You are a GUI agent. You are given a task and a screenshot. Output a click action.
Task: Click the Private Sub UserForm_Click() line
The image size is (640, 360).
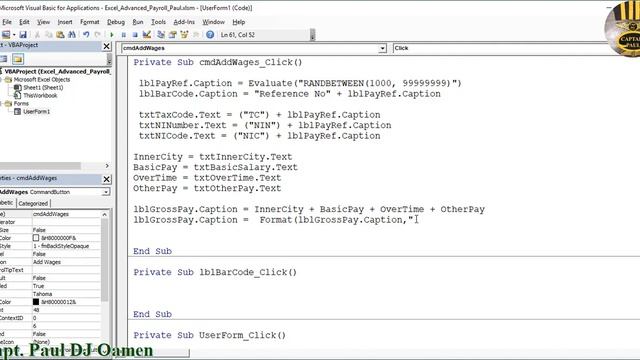209,336
